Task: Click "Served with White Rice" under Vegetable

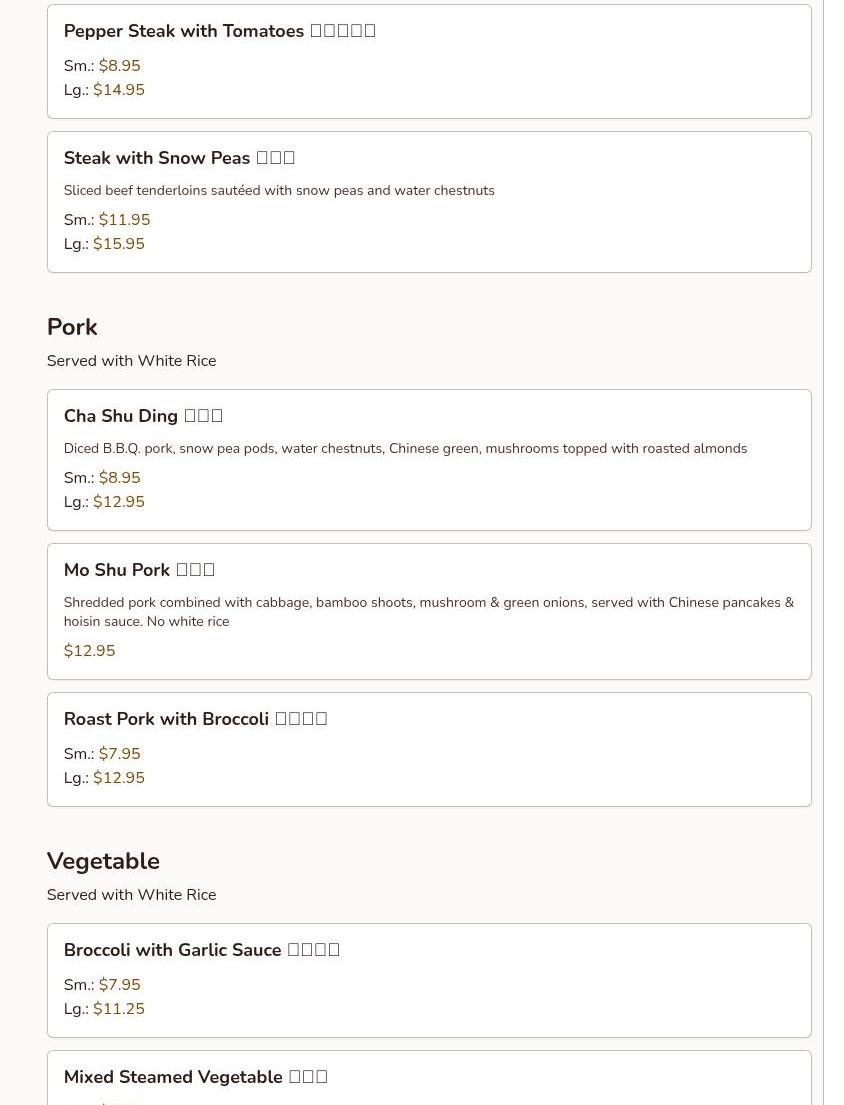Action: (131, 895)
